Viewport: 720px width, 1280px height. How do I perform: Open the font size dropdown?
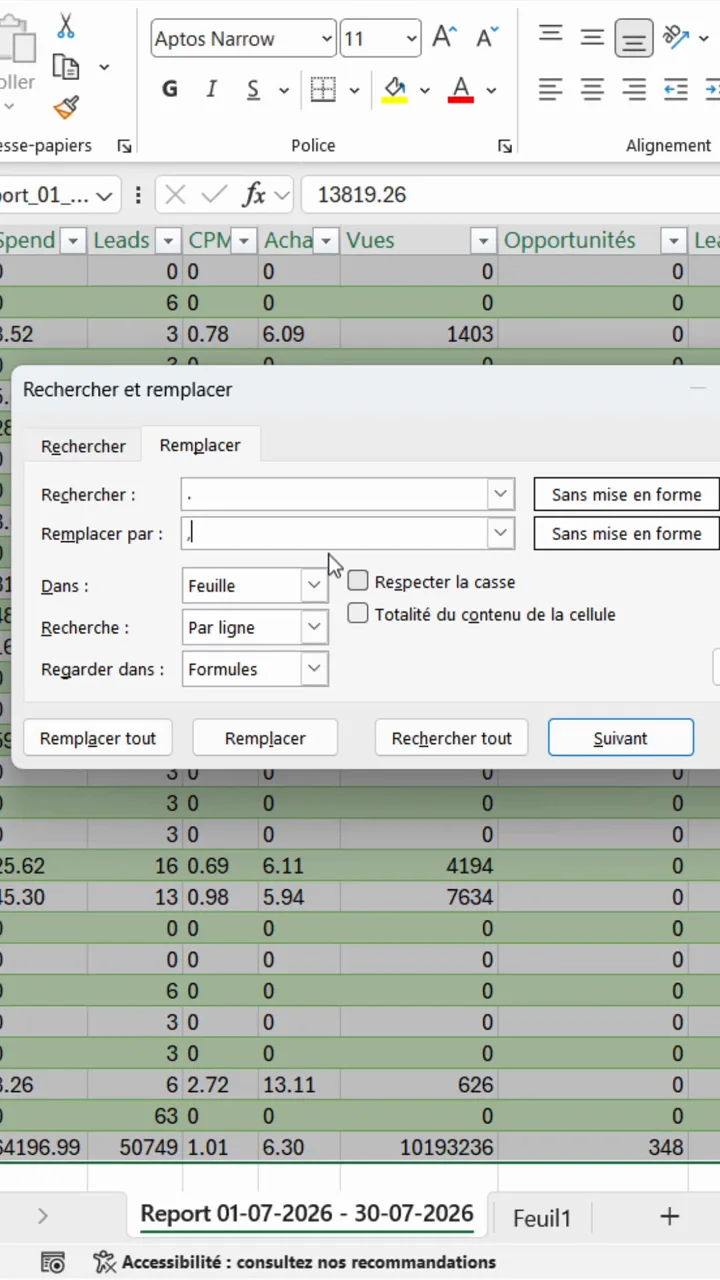412,39
